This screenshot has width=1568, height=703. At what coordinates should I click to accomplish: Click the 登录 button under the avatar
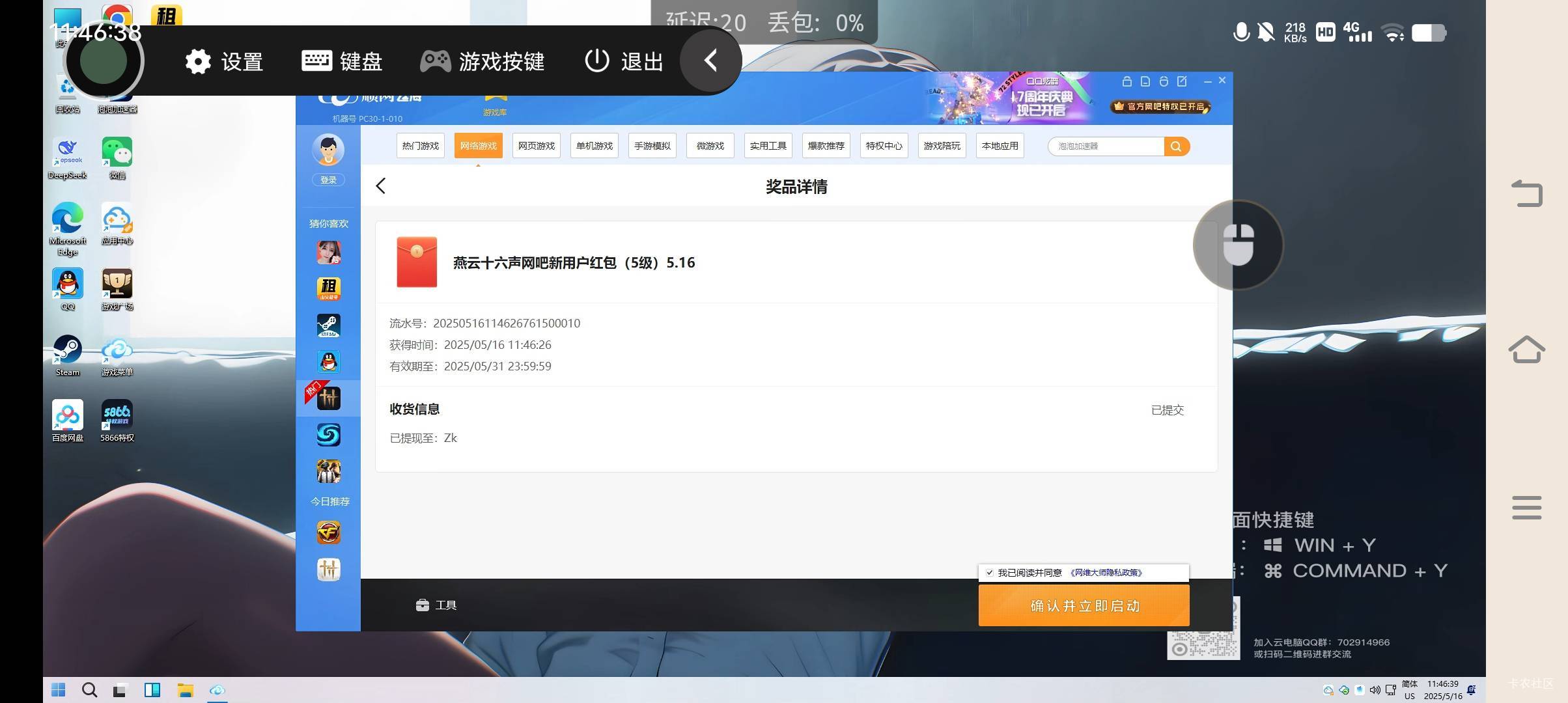(x=328, y=180)
